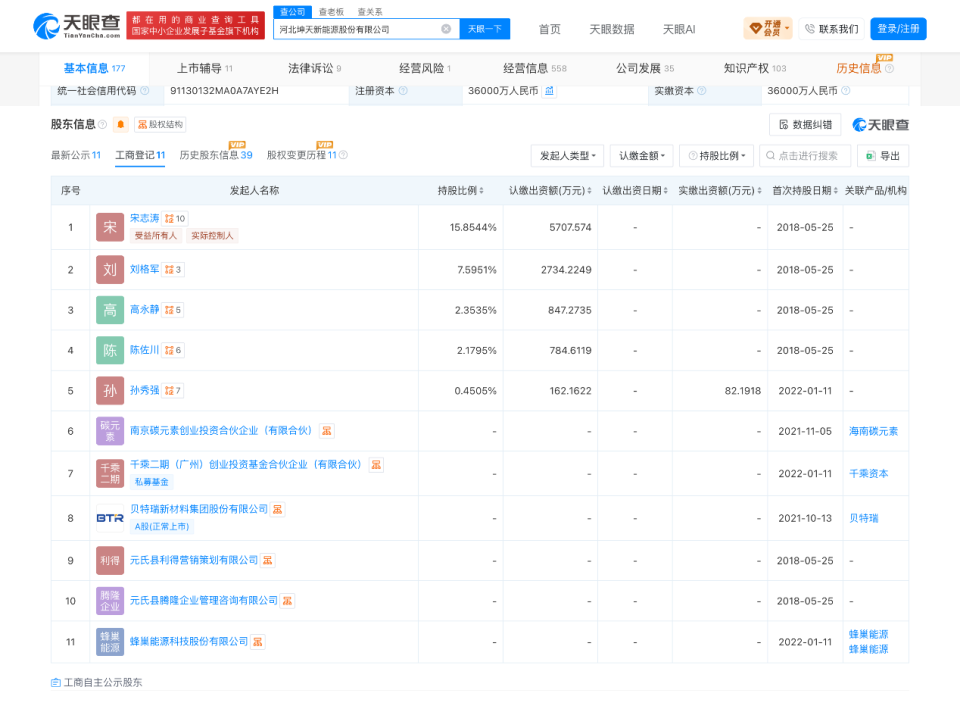Click the equity icon with 10 beside 宋志涛
The width and height of the screenshot is (960, 712).
click(175, 219)
